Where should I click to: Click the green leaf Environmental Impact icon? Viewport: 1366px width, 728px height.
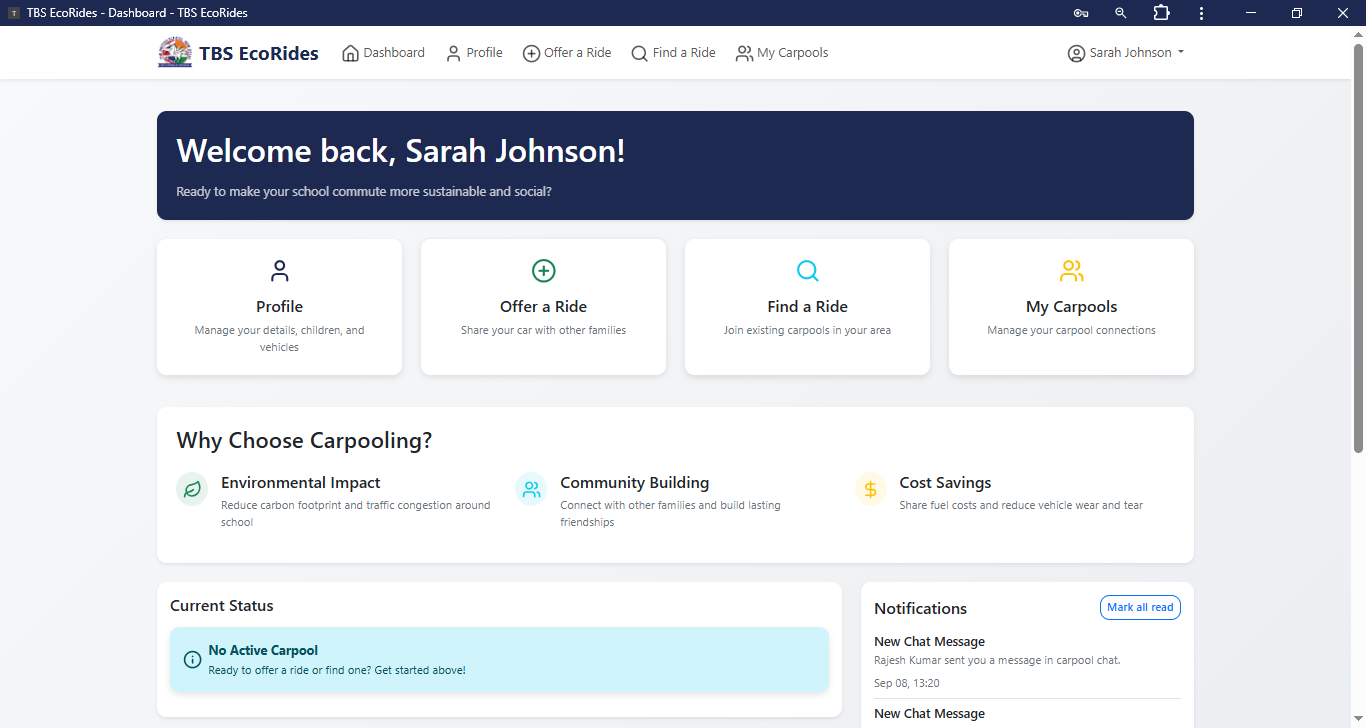tap(192, 489)
